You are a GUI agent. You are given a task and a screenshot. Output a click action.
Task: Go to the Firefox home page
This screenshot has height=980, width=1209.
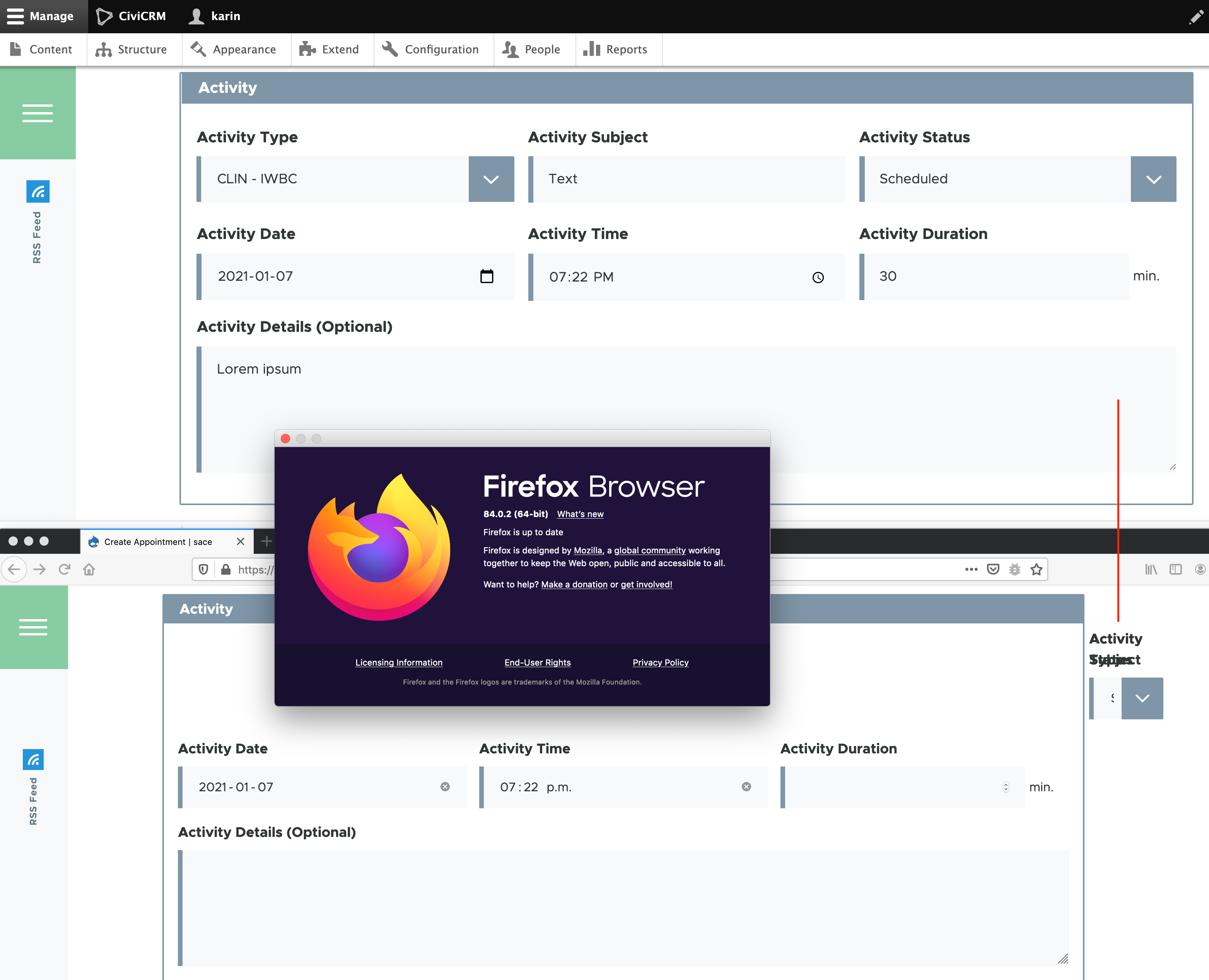89,570
